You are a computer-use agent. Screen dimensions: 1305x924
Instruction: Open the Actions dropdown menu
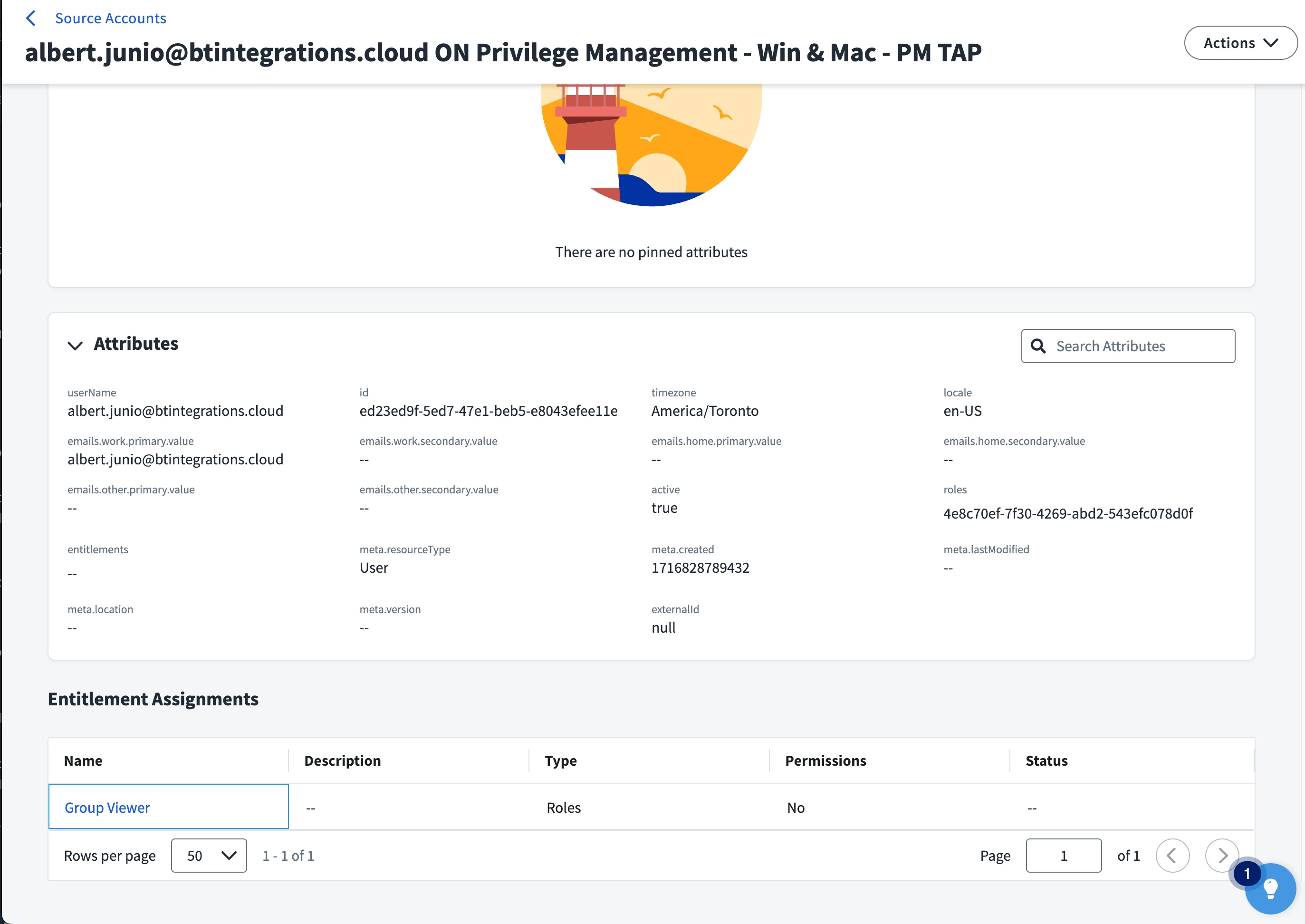1240,43
